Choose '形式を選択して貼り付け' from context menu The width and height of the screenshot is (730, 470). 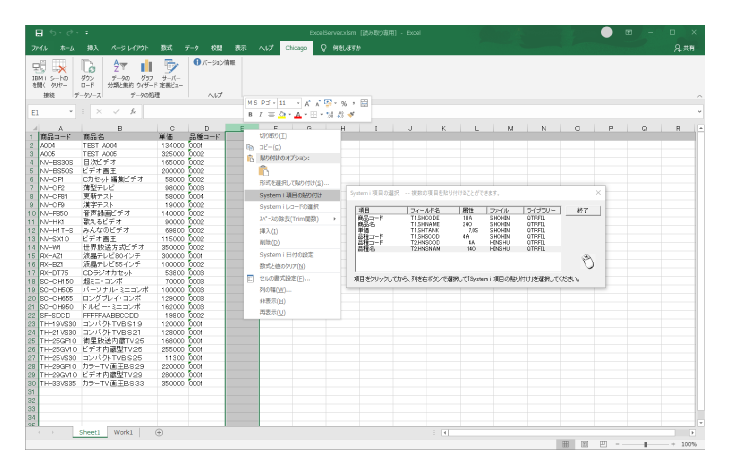coord(292,183)
